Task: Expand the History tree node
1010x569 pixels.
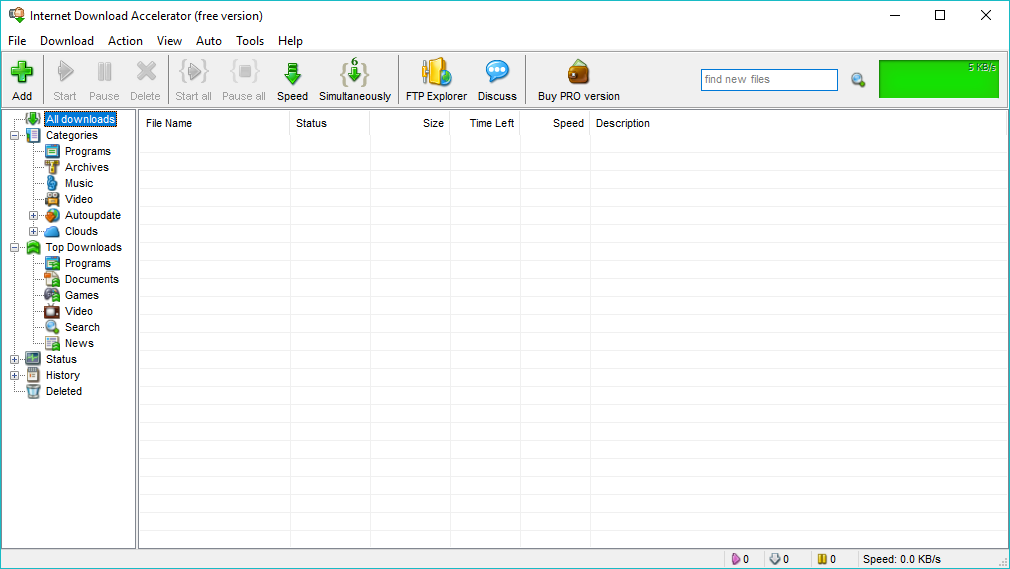Action: click(x=15, y=375)
